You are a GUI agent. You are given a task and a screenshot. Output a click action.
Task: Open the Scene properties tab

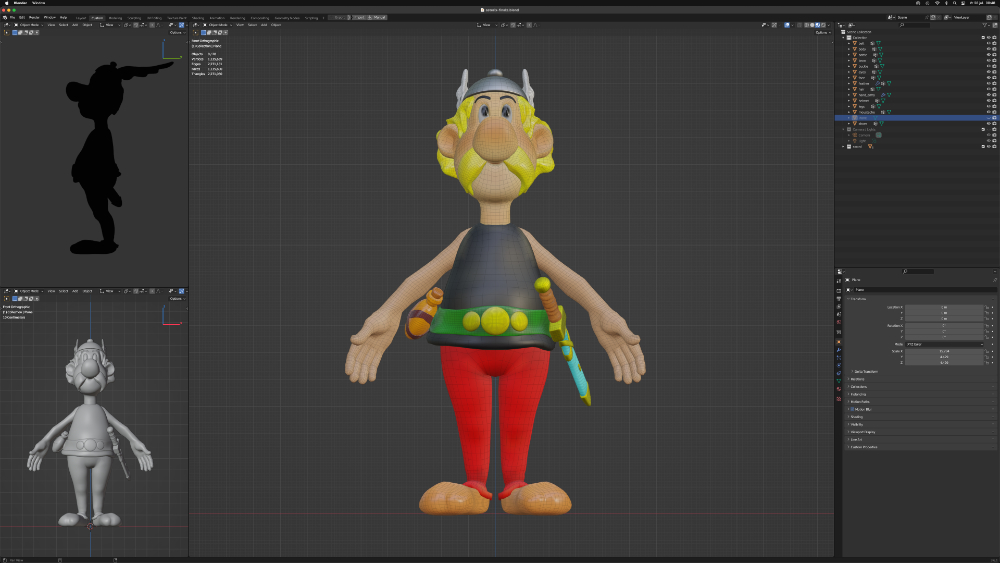[x=839, y=314]
